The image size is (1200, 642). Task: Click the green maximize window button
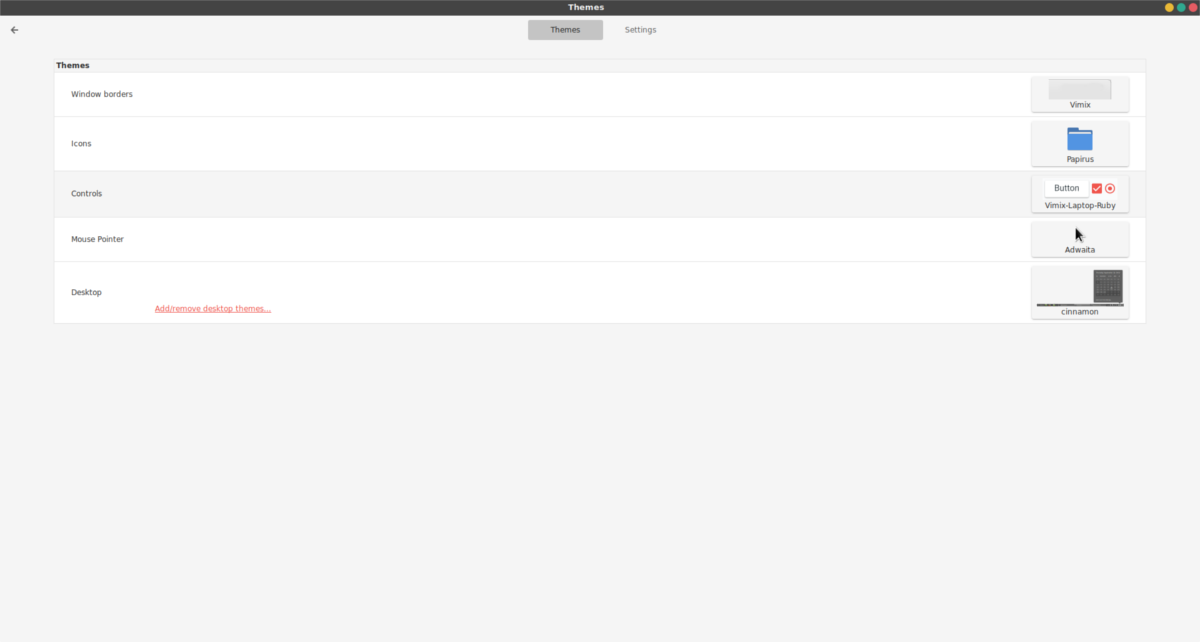point(1181,7)
